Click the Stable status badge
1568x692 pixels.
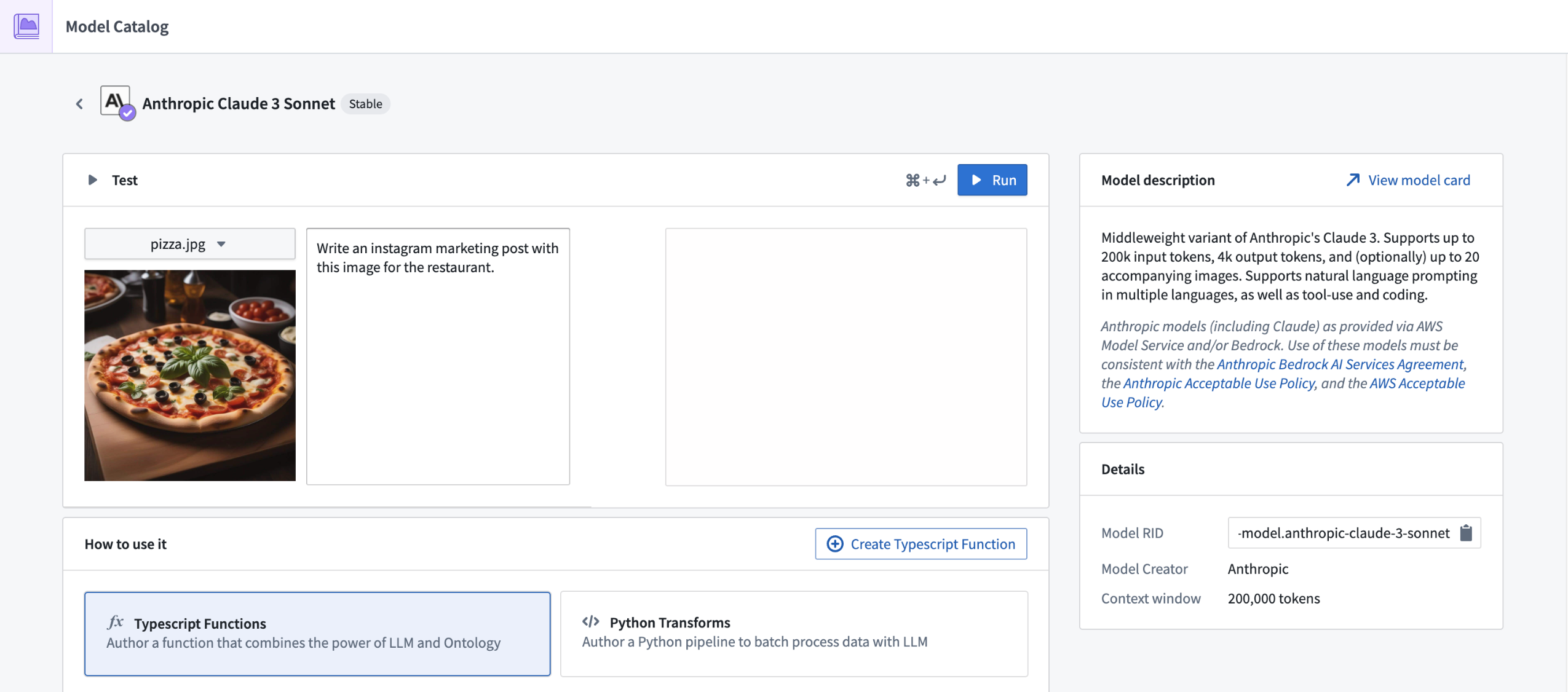pyautogui.click(x=365, y=104)
